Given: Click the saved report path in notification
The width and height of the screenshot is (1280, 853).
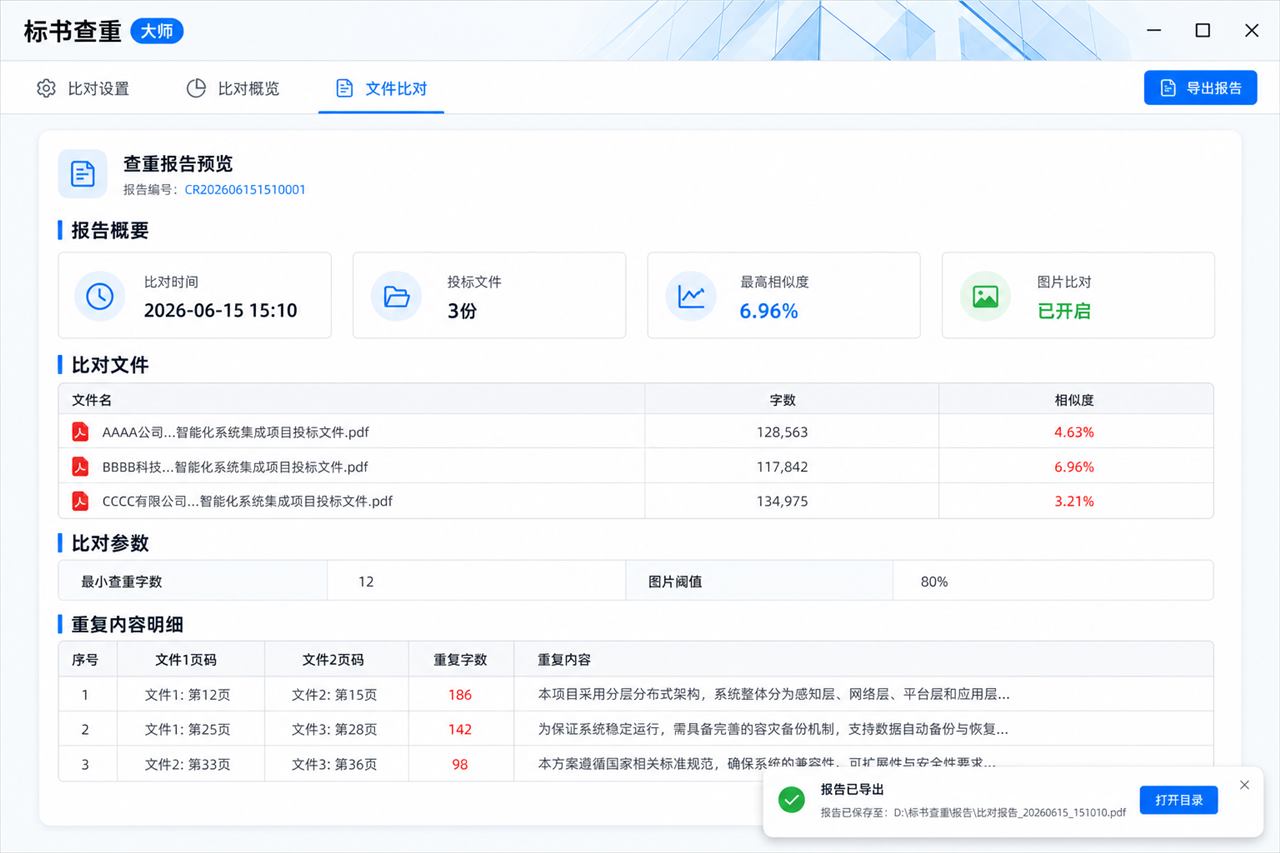Looking at the screenshot, I should [1010, 813].
